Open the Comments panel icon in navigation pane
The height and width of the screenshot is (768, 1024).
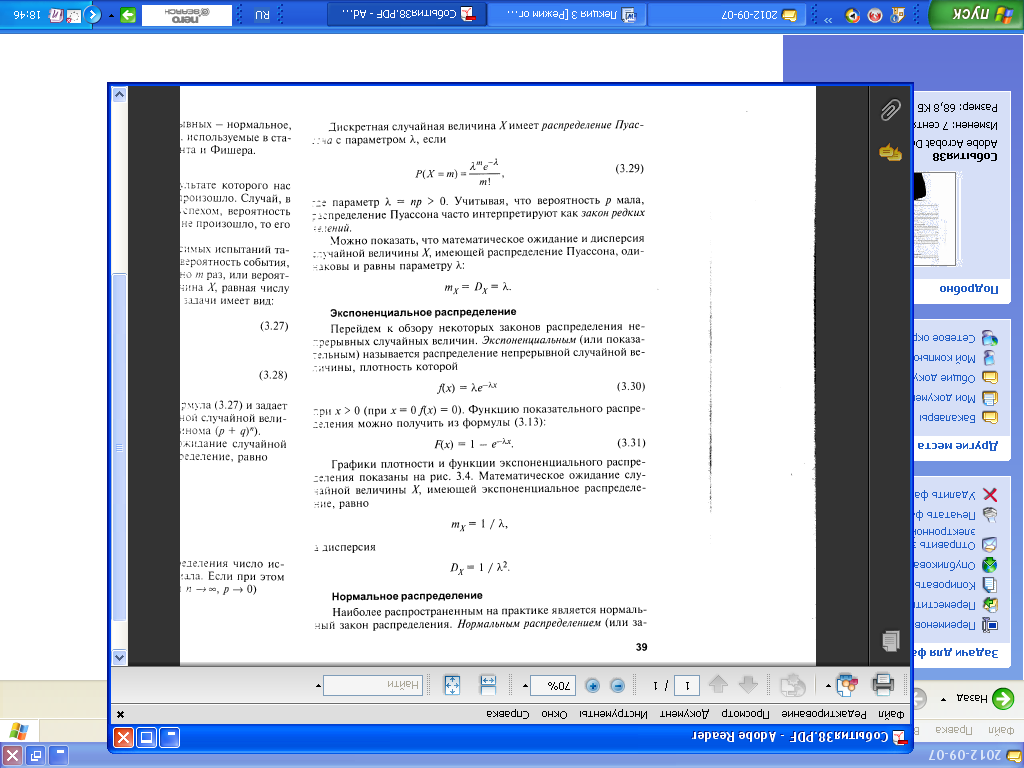890,152
